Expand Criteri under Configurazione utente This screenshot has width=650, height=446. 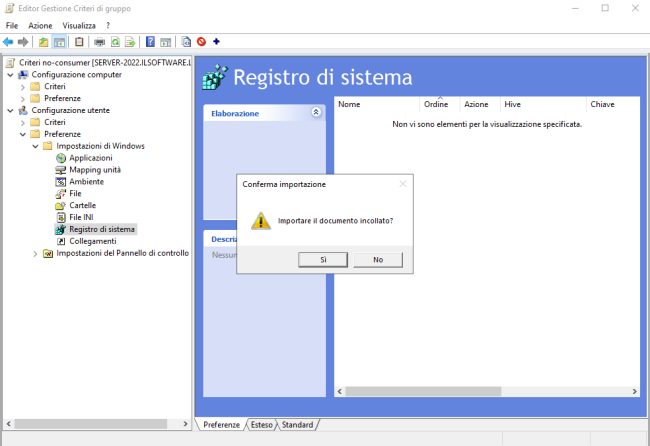point(23,123)
